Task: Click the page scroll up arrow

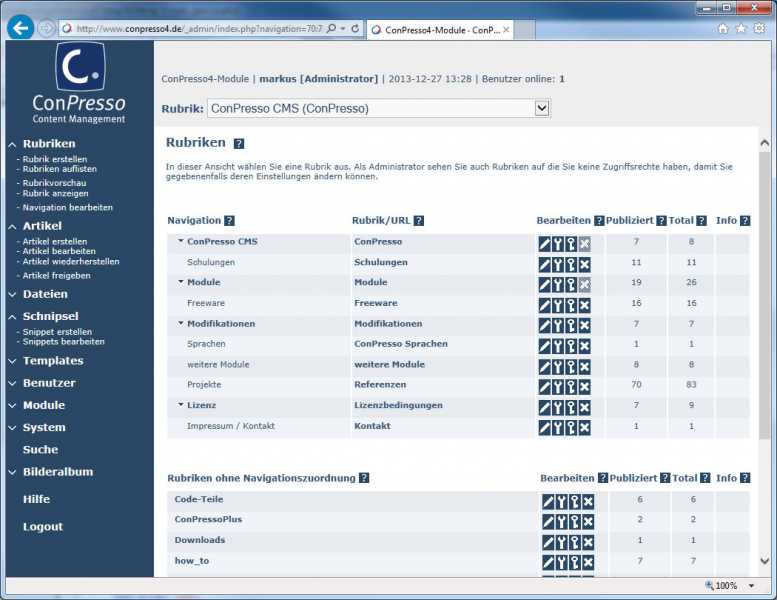Action: (765, 143)
